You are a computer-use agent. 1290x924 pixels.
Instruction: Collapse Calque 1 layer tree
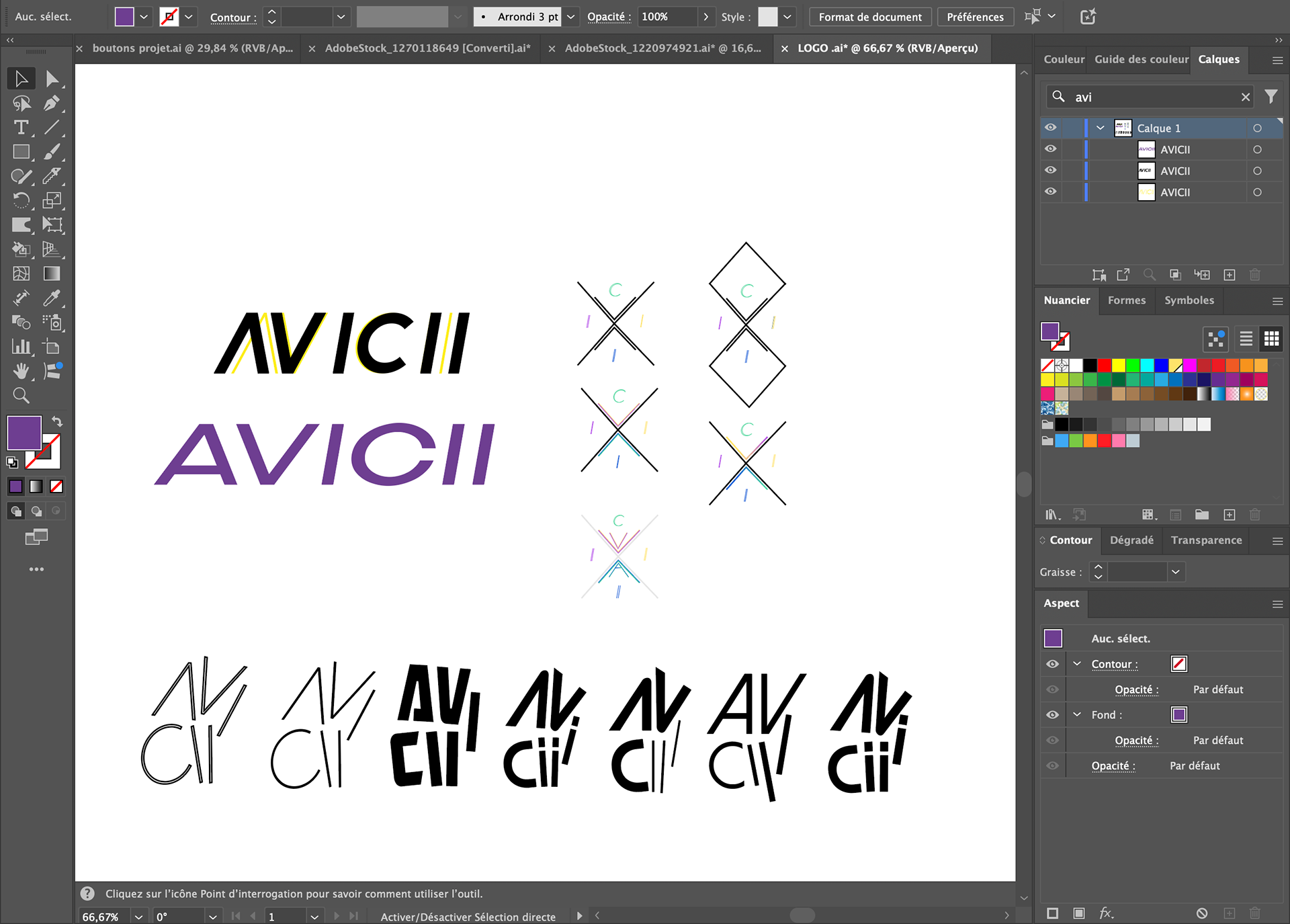1100,128
